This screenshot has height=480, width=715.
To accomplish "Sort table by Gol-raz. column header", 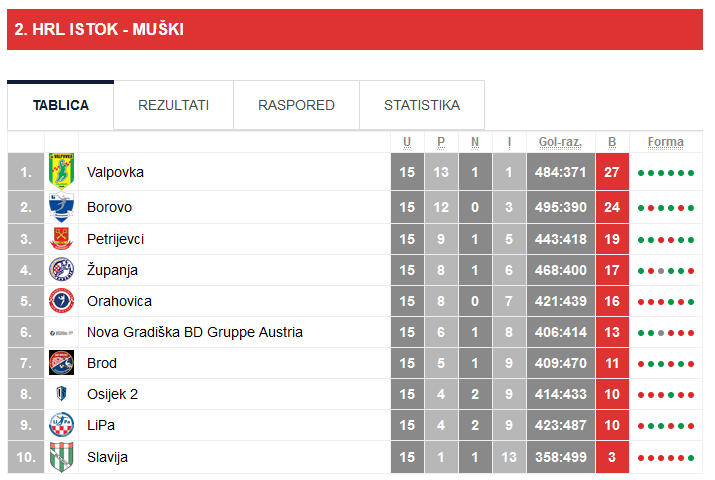I will [x=560, y=142].
